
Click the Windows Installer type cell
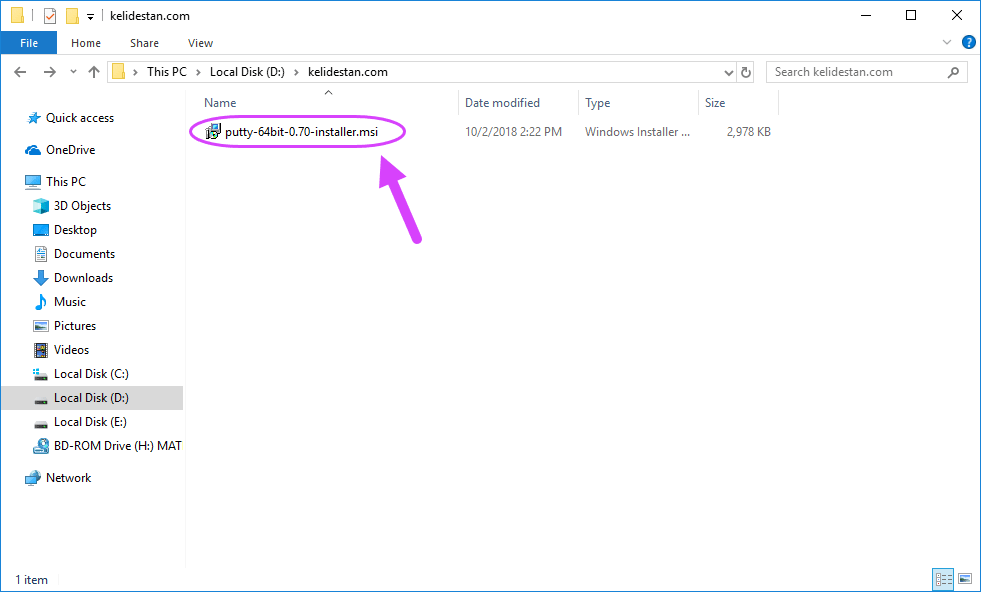(x=638, y=132)
